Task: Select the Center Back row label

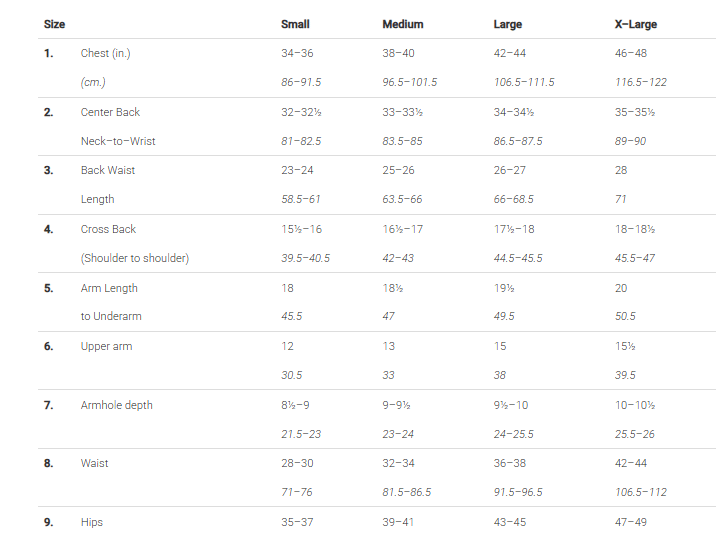Action: pos(110,112)
